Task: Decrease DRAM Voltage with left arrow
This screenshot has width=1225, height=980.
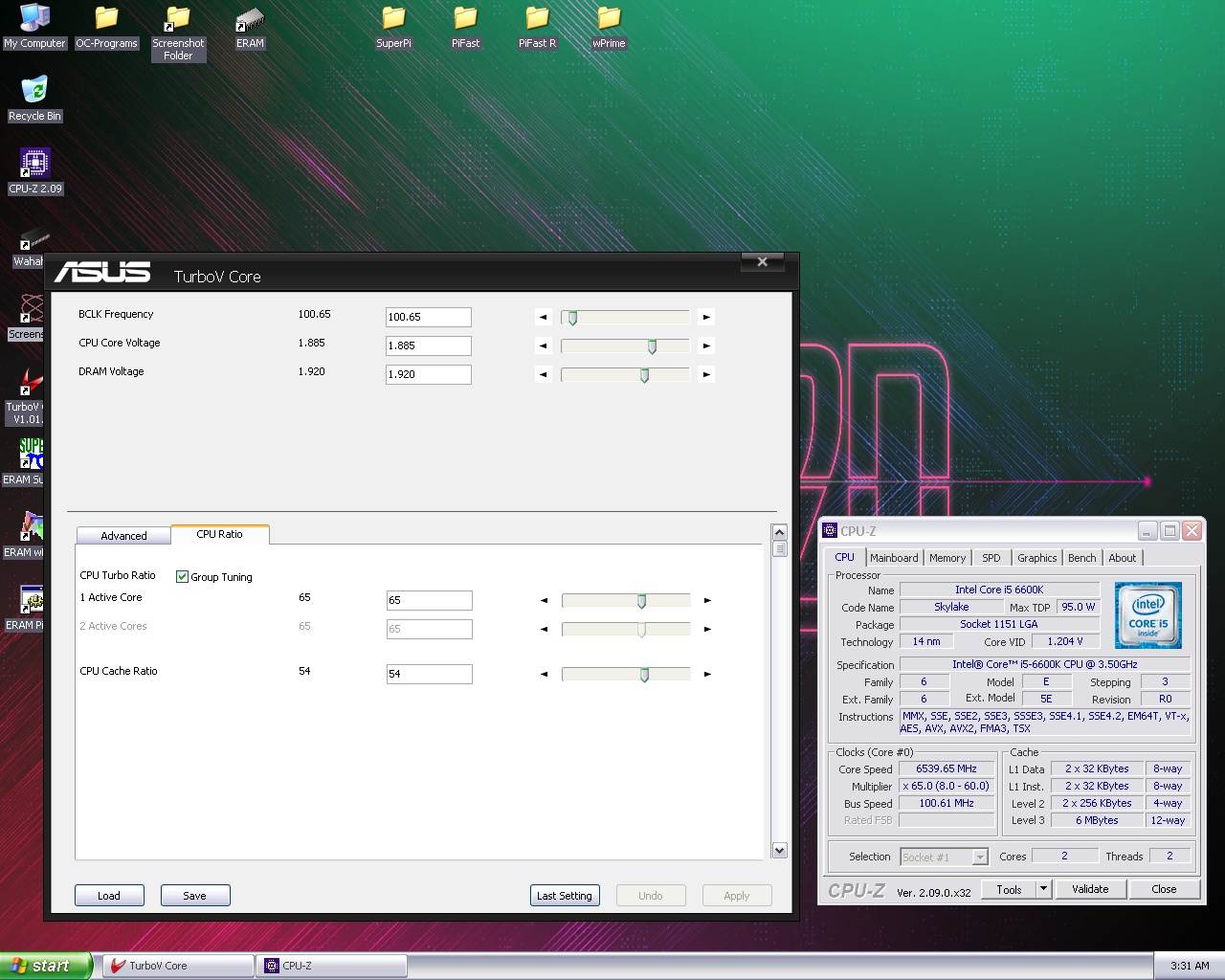Action: (x=544, y=374)
